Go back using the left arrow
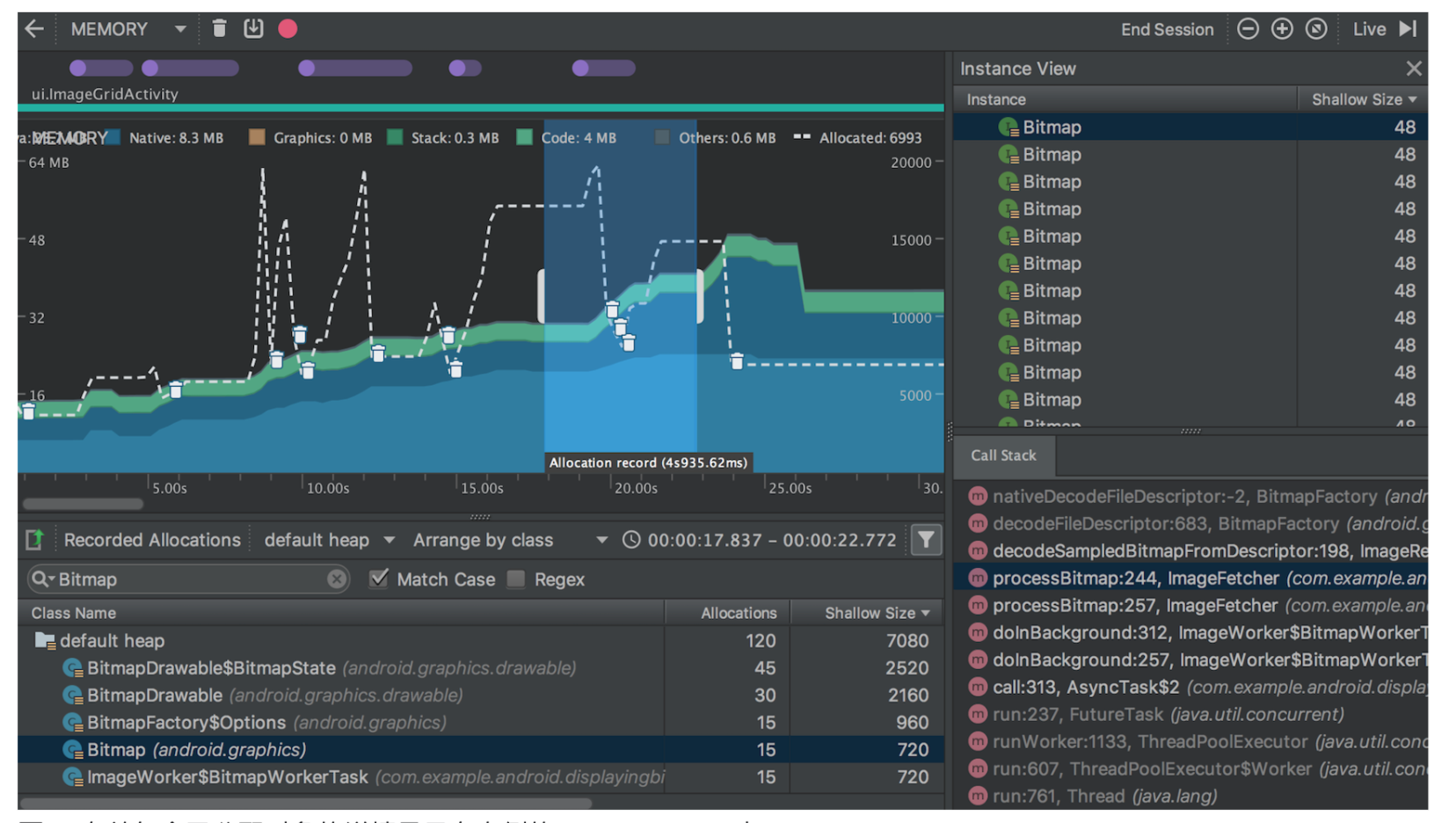The image size is (1456, 823). [34, 28]
